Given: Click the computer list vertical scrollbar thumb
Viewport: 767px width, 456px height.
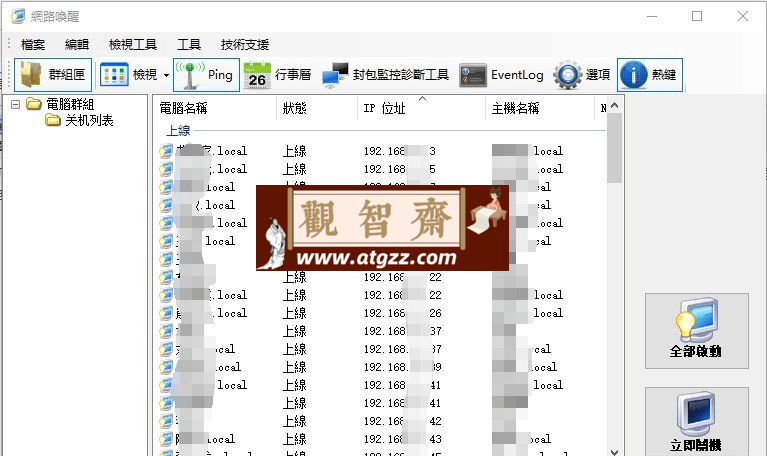Looking at the screenshot, I should click(615, 148).
